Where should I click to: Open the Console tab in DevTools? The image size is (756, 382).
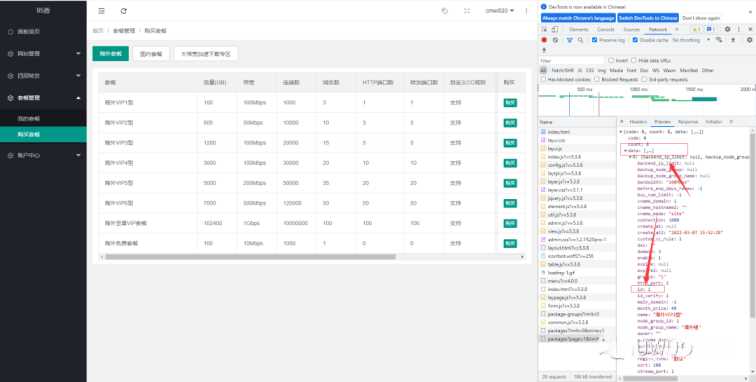click(x=606, y=29)
